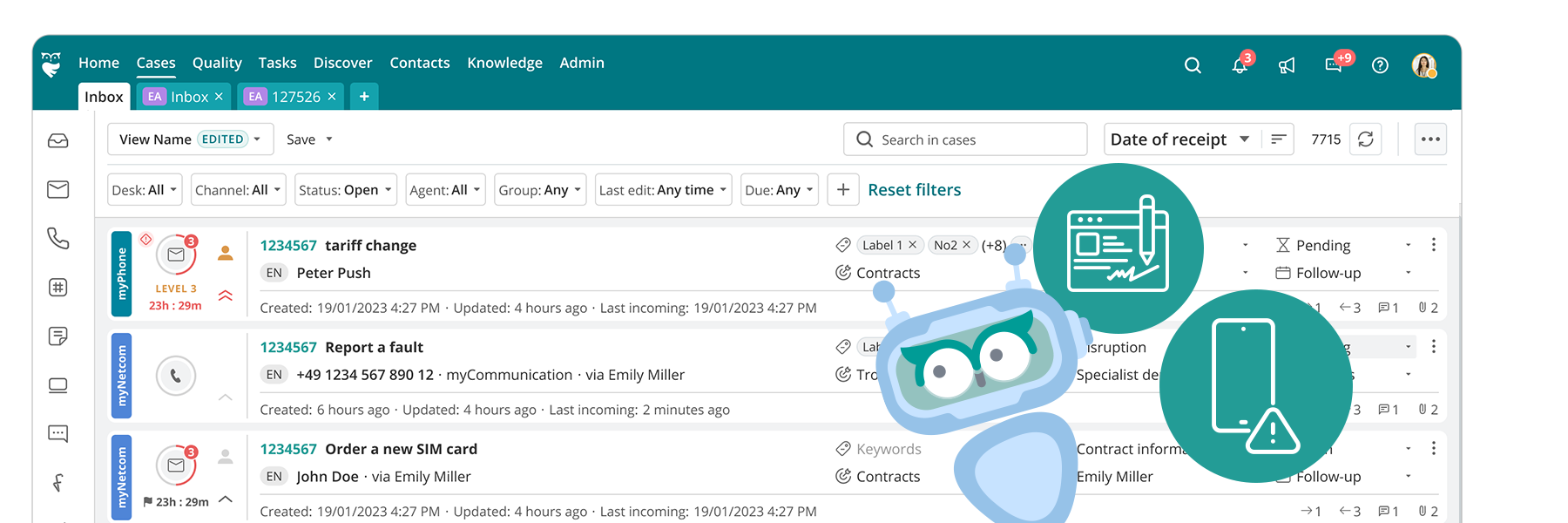The image size is (1568, 523).
Task: Click the phone icon on Report a fault case
Action: [176, 376]
